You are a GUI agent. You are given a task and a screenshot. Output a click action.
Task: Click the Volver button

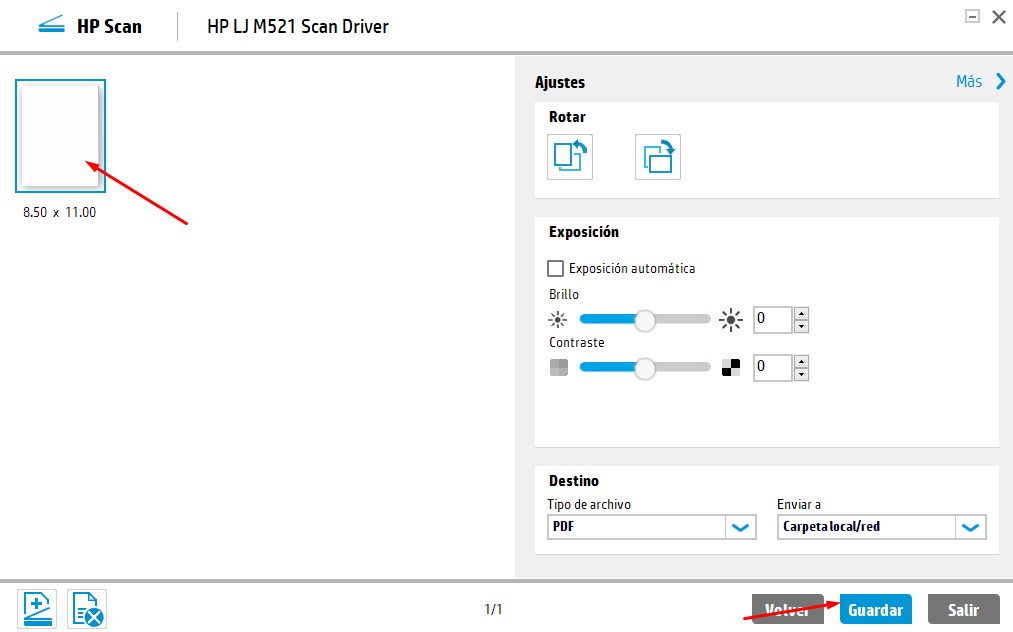coord(788,609)
